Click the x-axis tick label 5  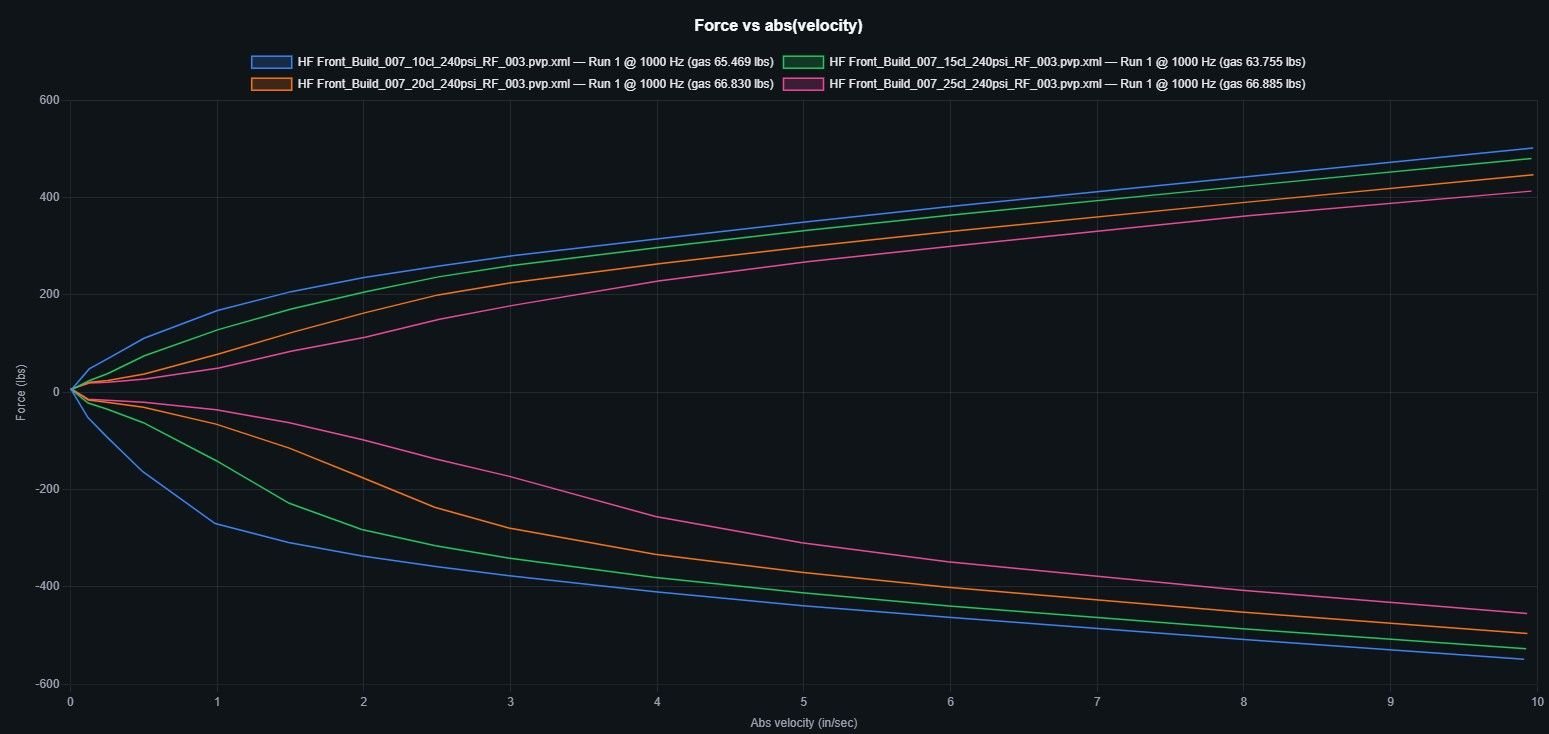pos(804,702)
